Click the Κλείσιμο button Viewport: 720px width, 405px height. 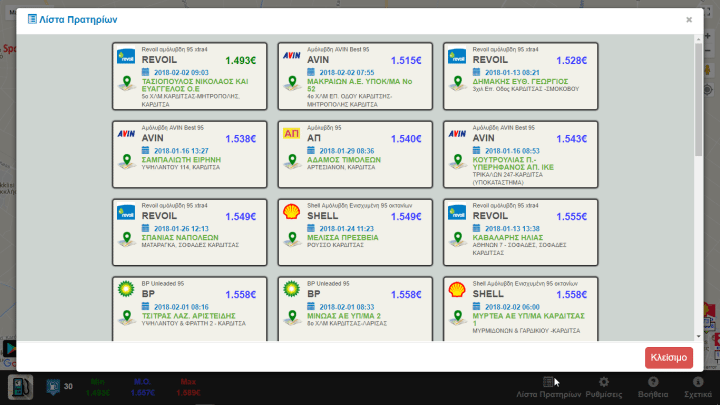click(x=669, y=358)
